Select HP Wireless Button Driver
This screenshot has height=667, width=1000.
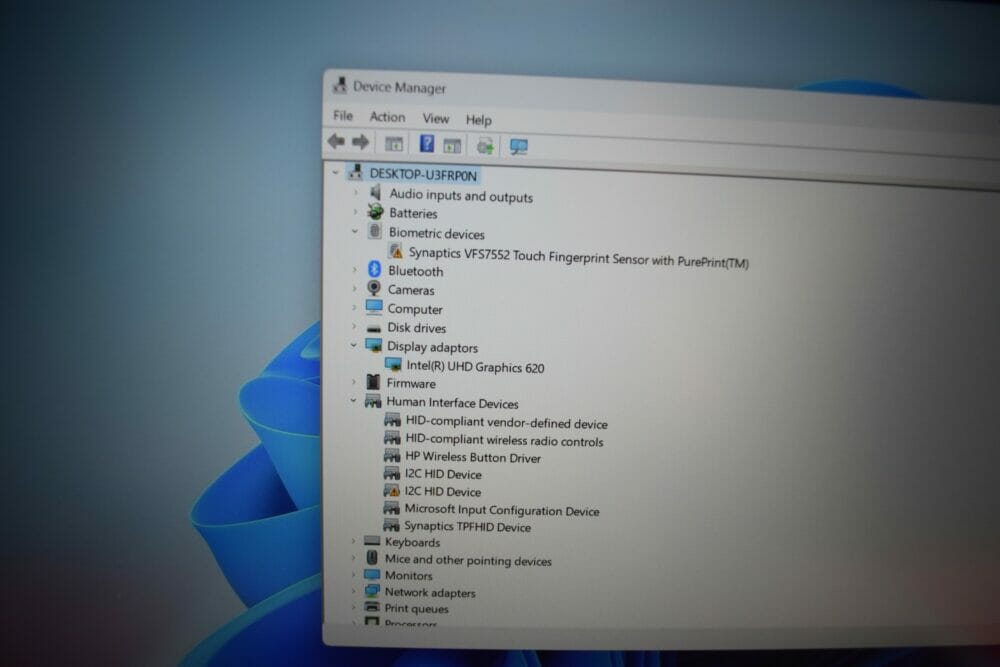[x=473, y=457]
